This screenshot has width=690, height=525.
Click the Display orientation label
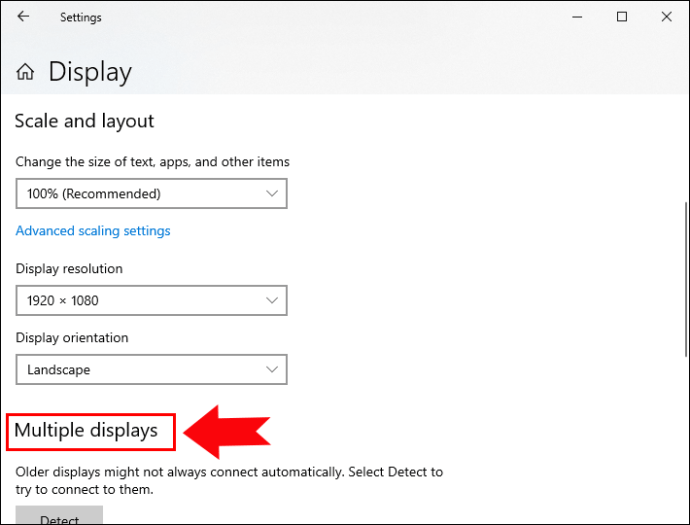72,338
